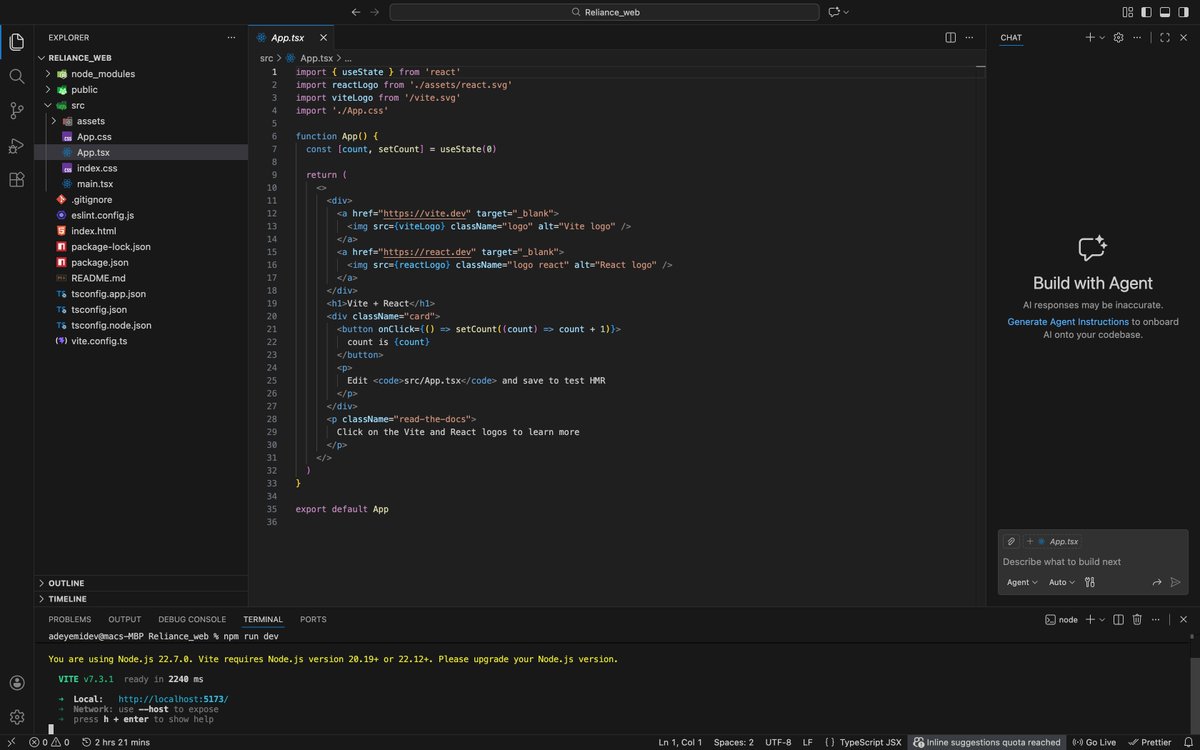1200x750 pixels.
Task: Select the Run and Debug icon
Action: pyautogui.click(x=16, y=146)
